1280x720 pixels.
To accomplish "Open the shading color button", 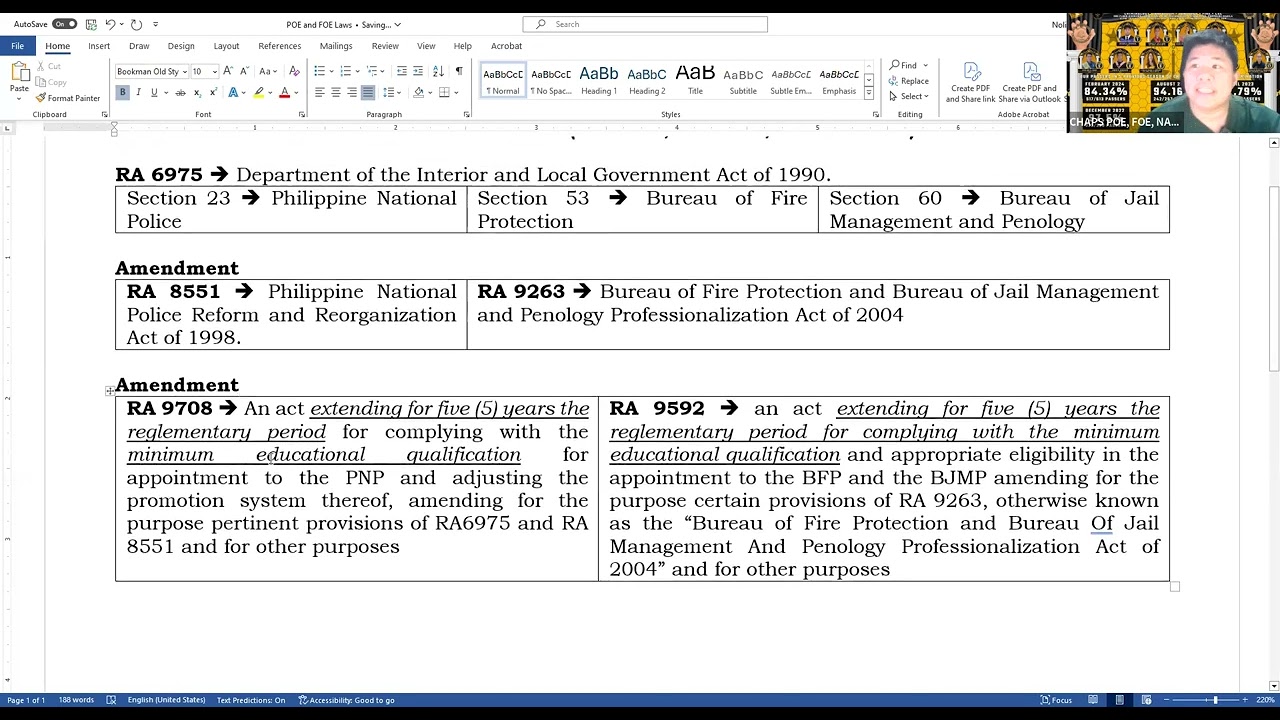I will (x=419, y=92).
